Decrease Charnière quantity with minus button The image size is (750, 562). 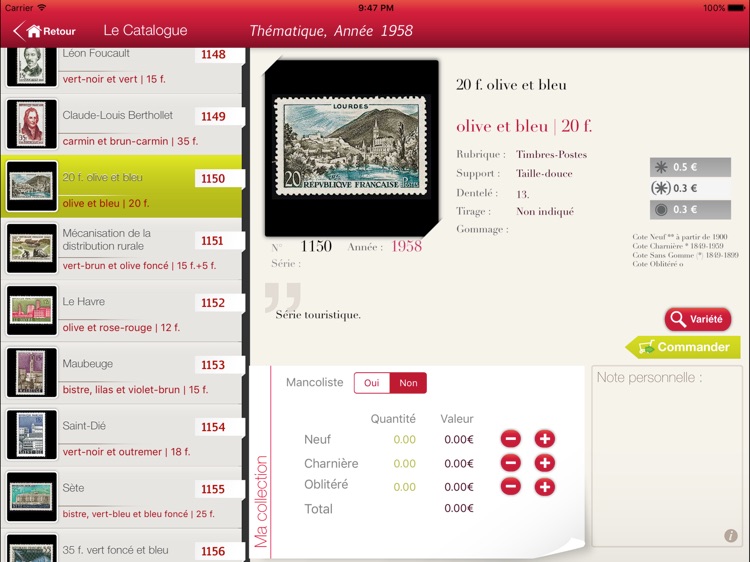[510, 463]
